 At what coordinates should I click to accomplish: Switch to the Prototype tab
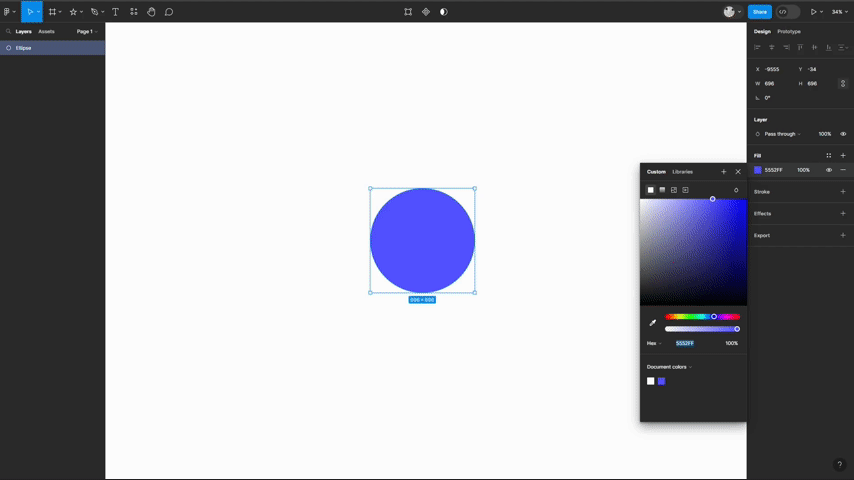[x=789, y=32]
